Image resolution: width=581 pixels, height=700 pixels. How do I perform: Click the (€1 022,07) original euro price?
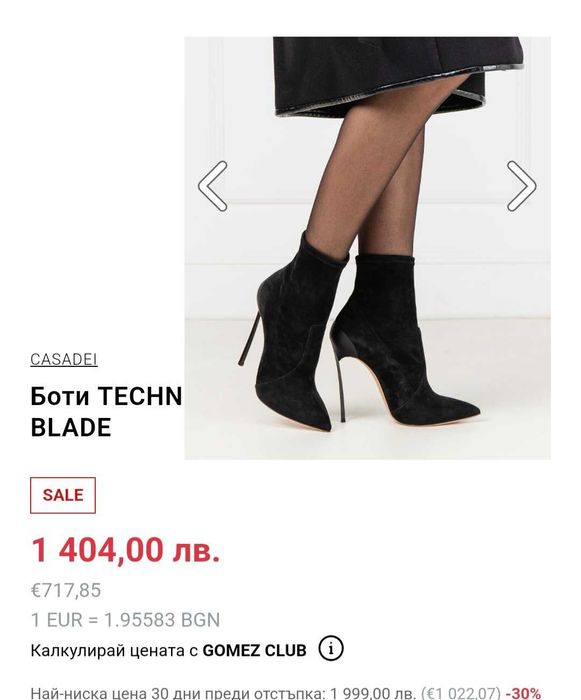pyautogui.click(x=460, y=693)
